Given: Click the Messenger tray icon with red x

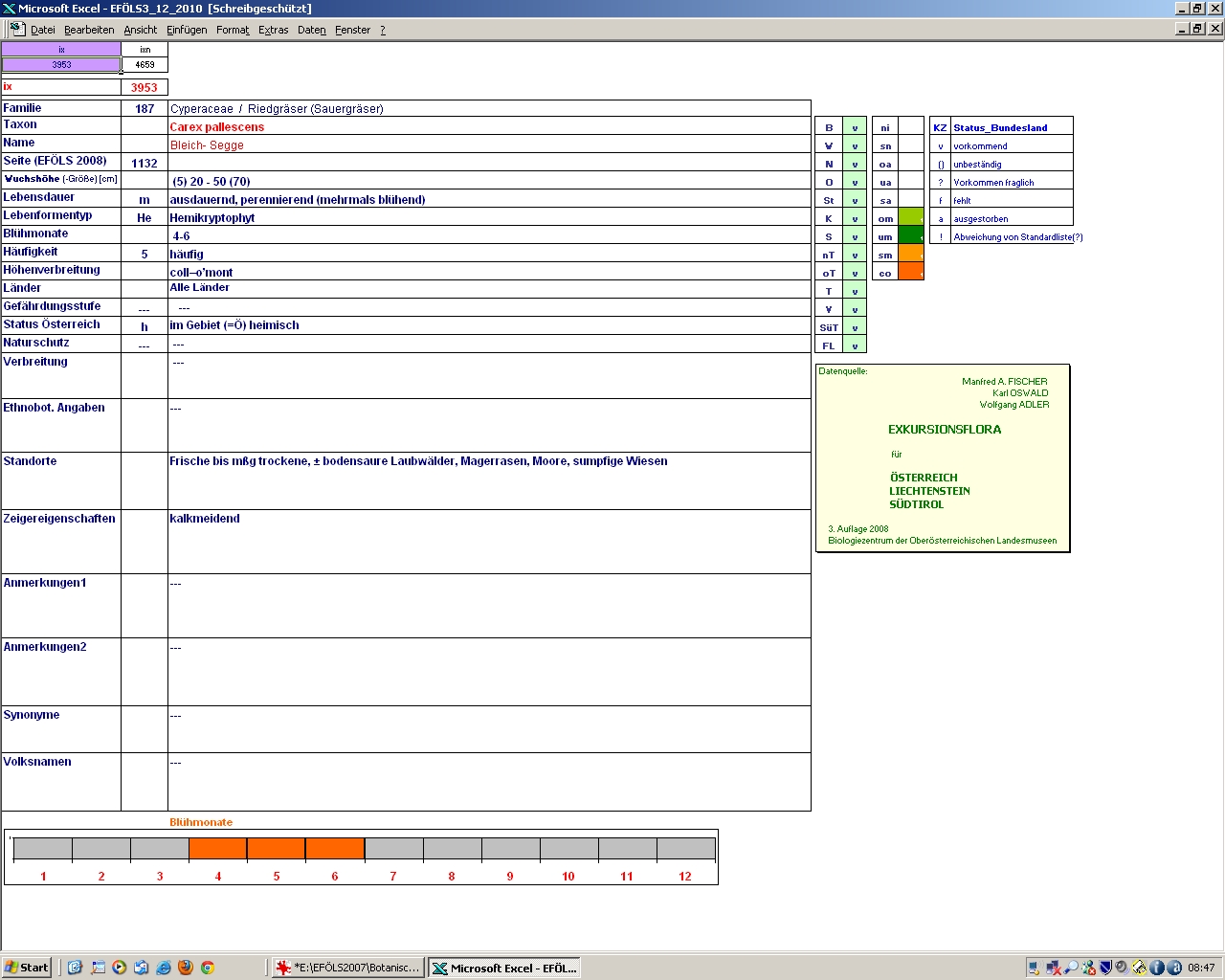Looking at the screenshot, I should point(1088,968).
